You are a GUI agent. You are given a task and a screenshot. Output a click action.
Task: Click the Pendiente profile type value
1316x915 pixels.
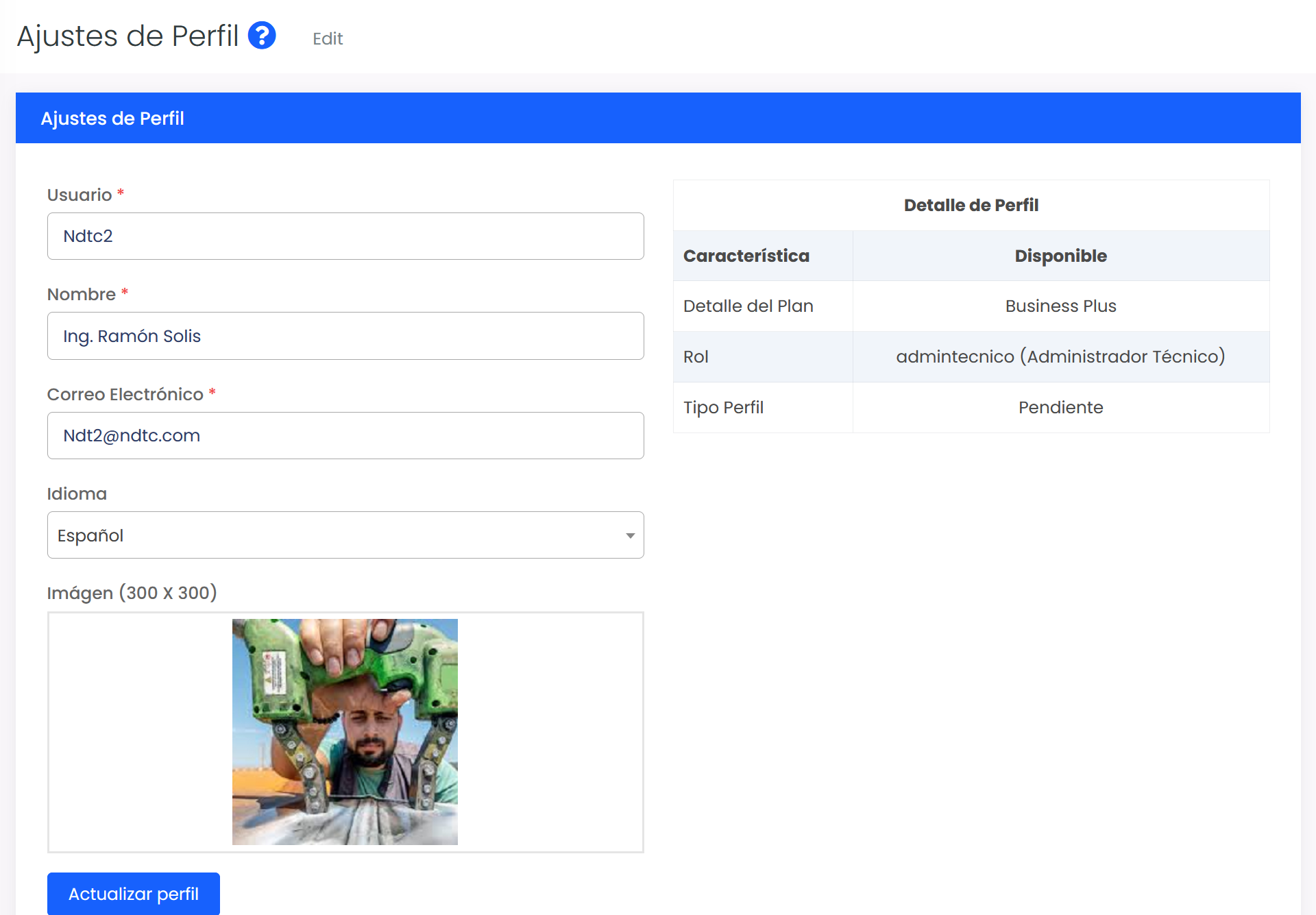click(1060, 408)
